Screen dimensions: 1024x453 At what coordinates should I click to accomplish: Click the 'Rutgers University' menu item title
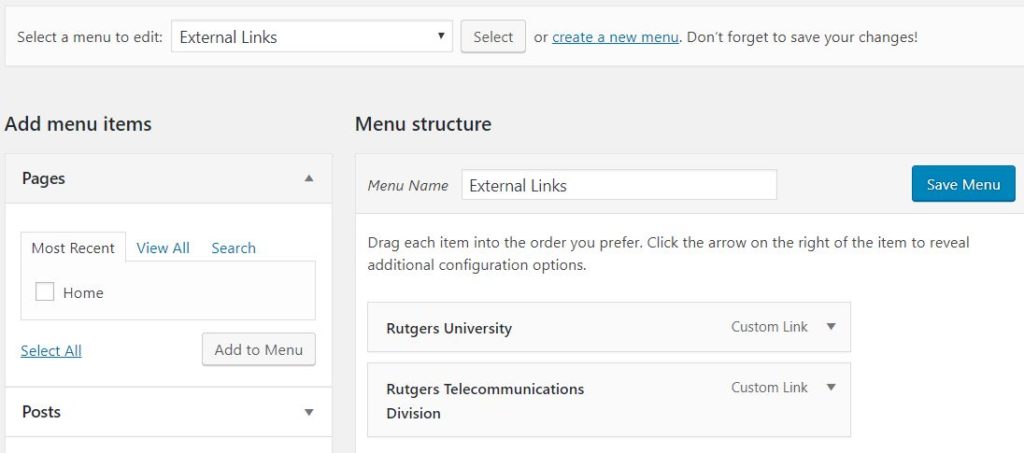point(449,328)
